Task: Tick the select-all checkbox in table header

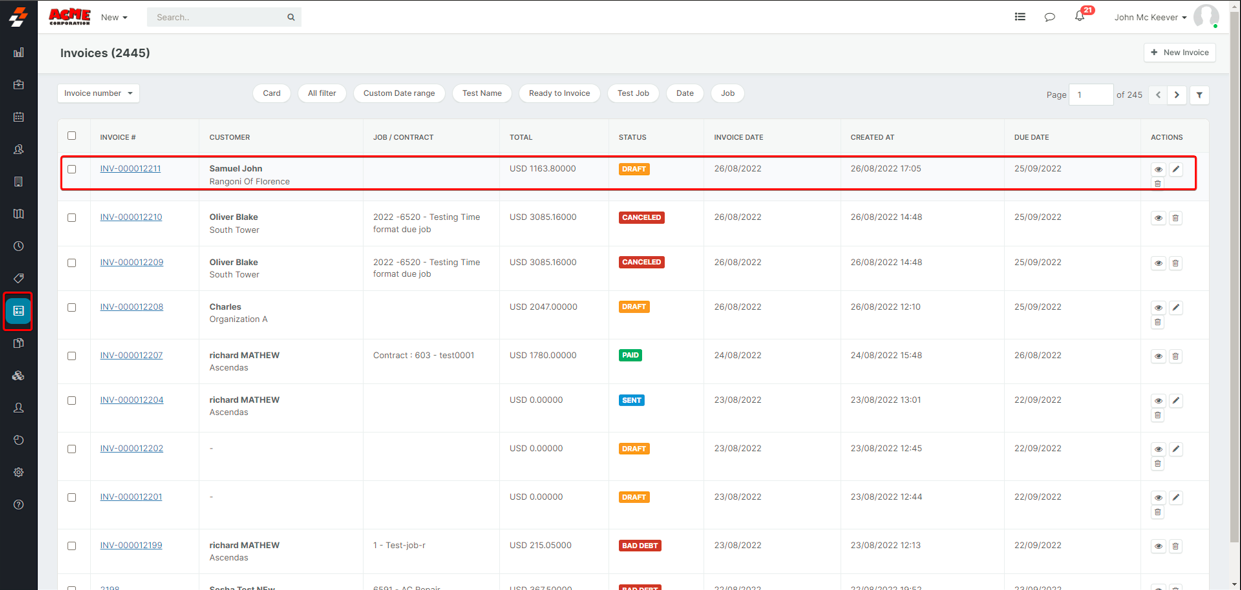Action: tap(72, 136)
